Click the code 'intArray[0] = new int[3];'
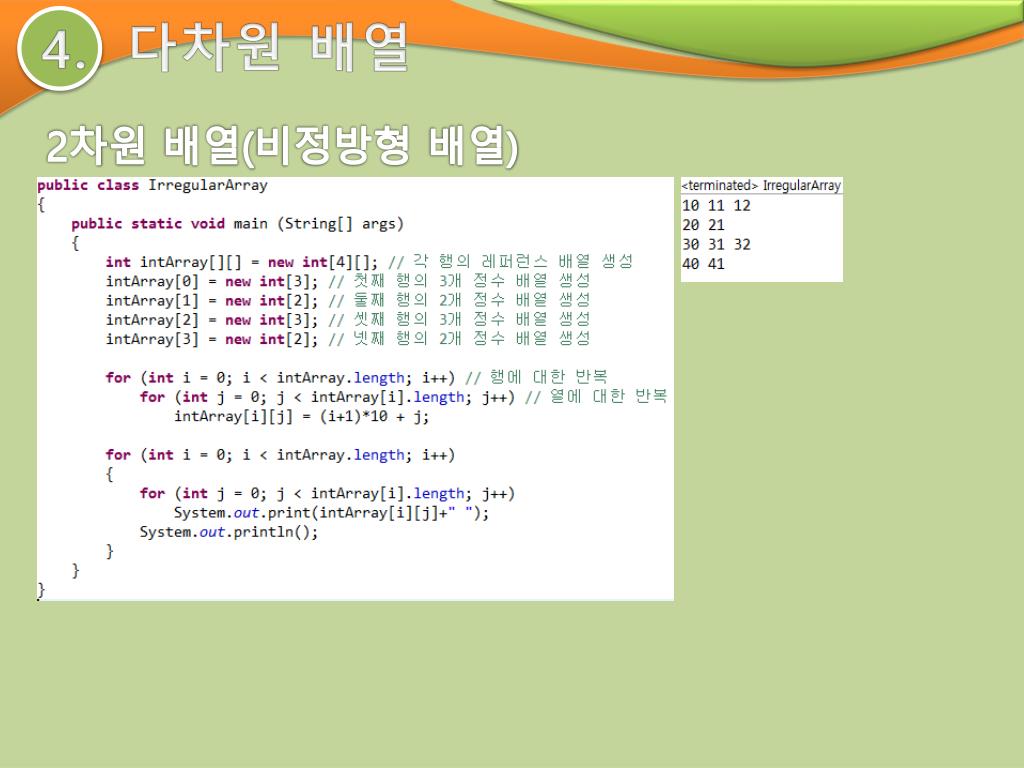 212,281
